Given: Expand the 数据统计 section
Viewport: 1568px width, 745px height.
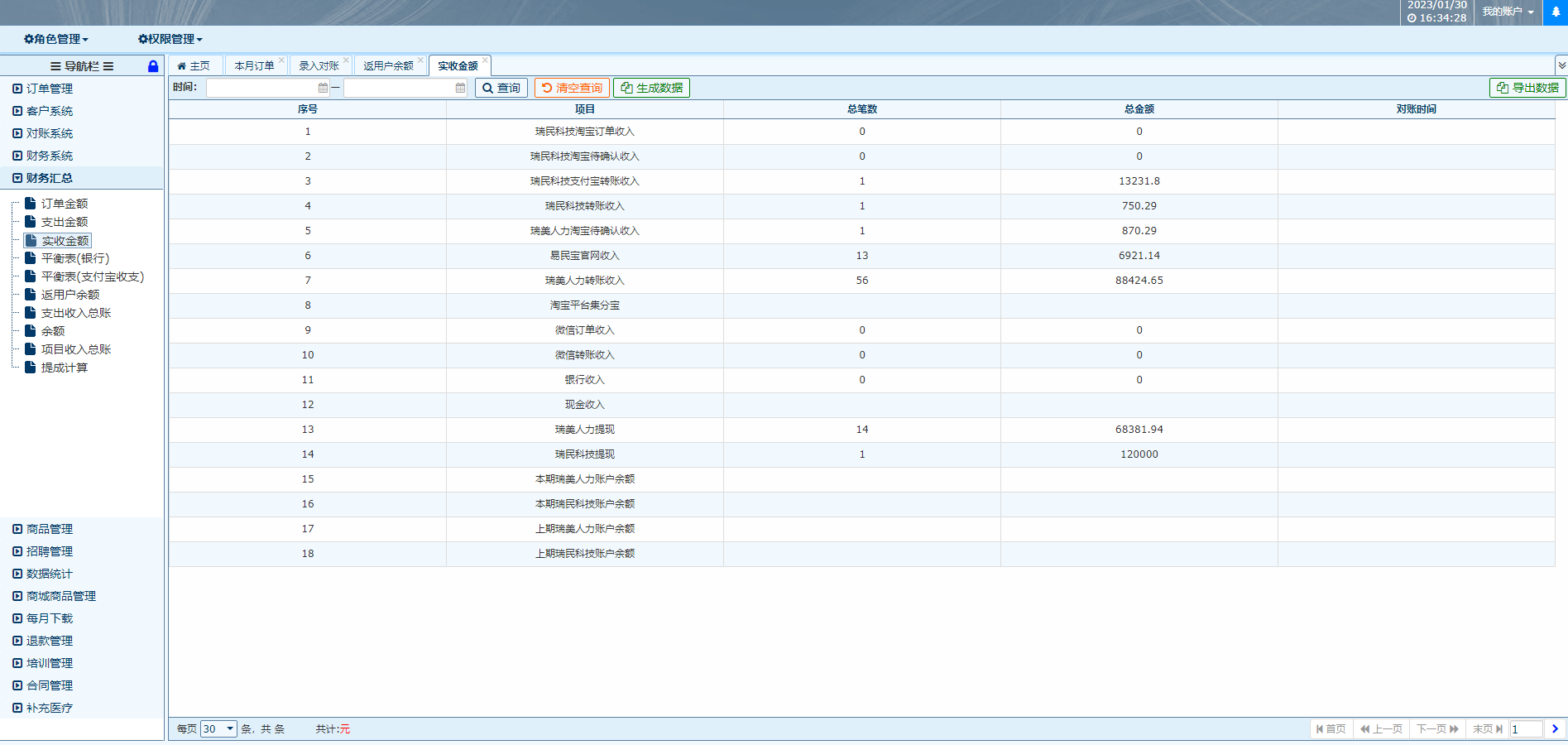Looking at the screenshot, I should [x=82, y=574].
